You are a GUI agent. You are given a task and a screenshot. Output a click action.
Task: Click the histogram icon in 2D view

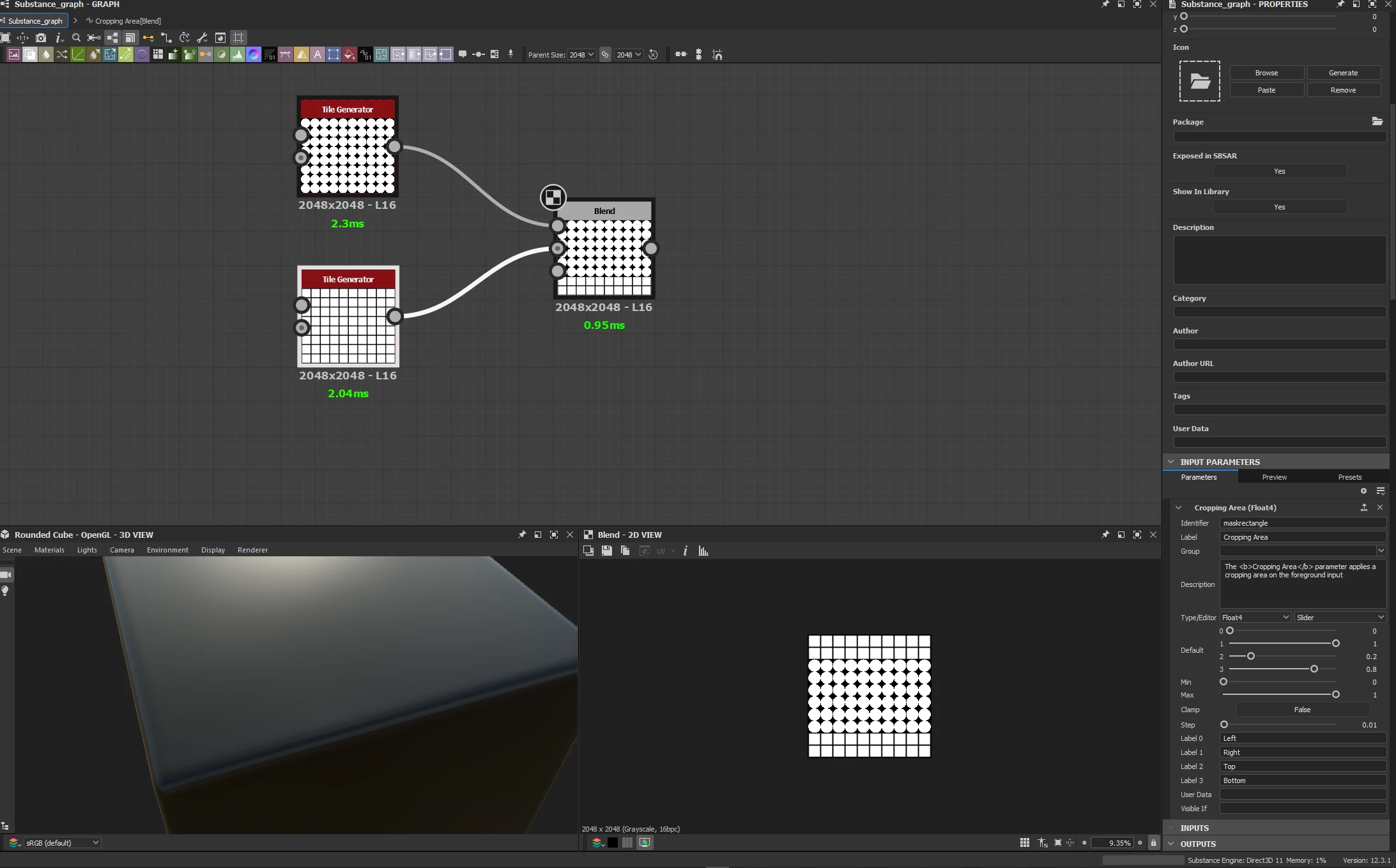pyautogui.click(x=703, y=551)
